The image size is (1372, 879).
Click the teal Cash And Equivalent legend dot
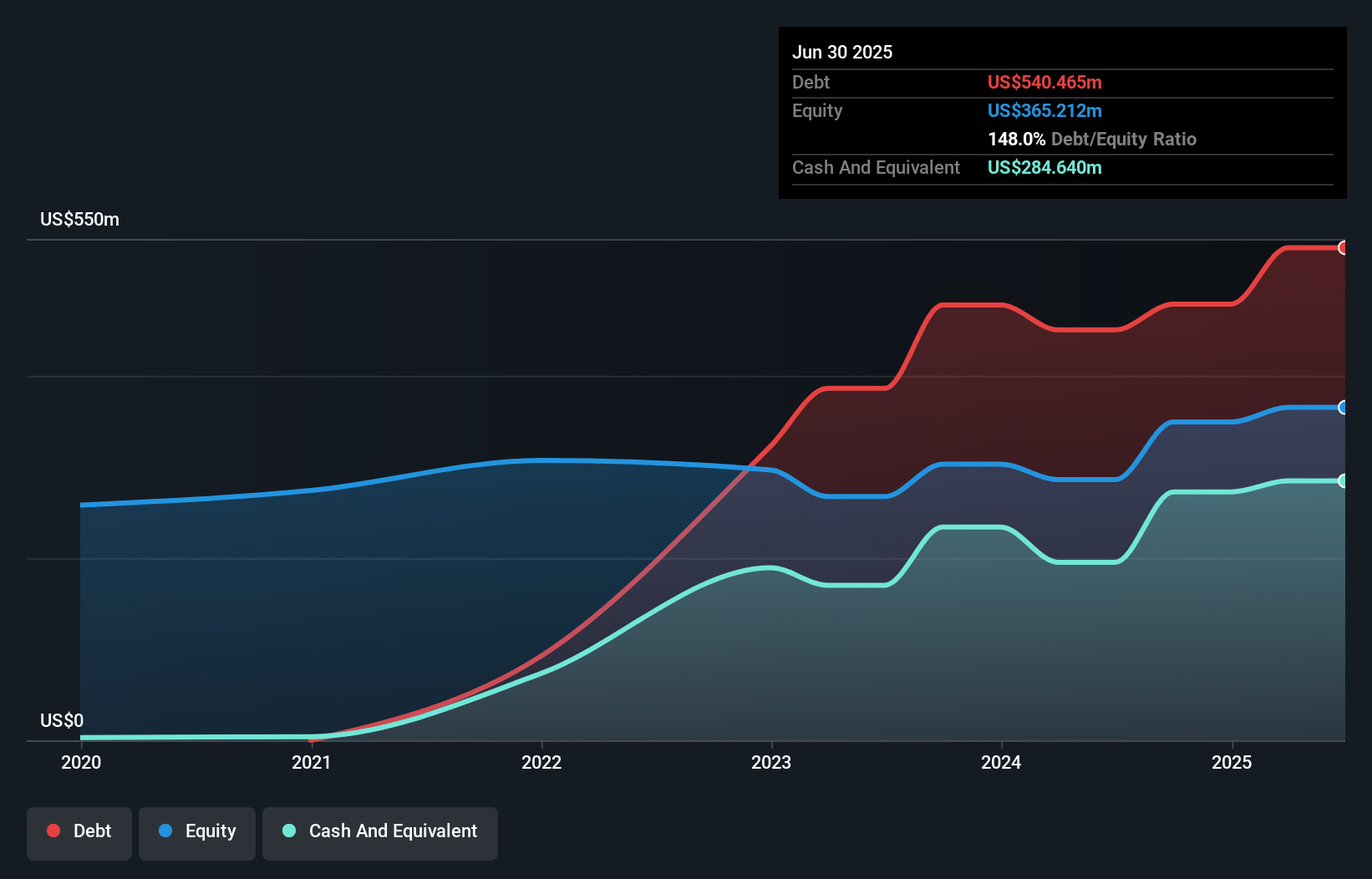point(287,831)
